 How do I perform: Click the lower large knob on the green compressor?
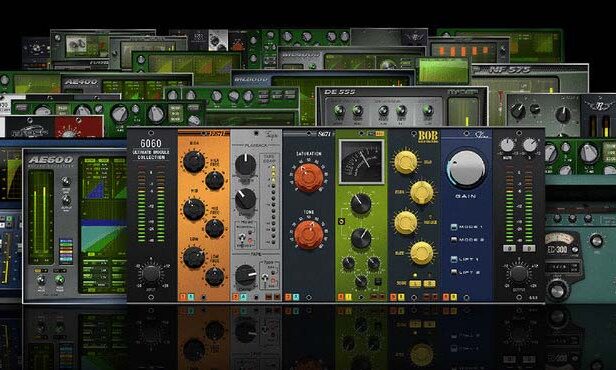coord(360,238)
